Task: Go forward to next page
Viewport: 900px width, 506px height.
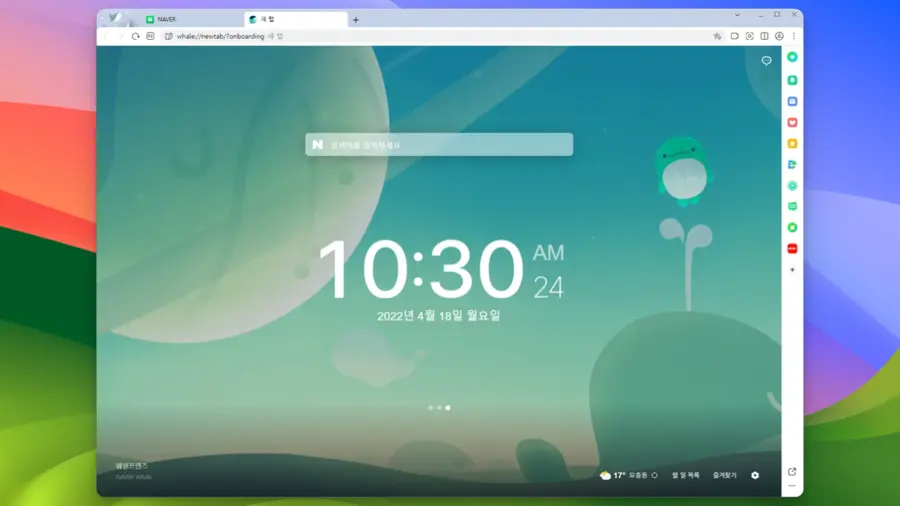Action: (x=121, y=36)
